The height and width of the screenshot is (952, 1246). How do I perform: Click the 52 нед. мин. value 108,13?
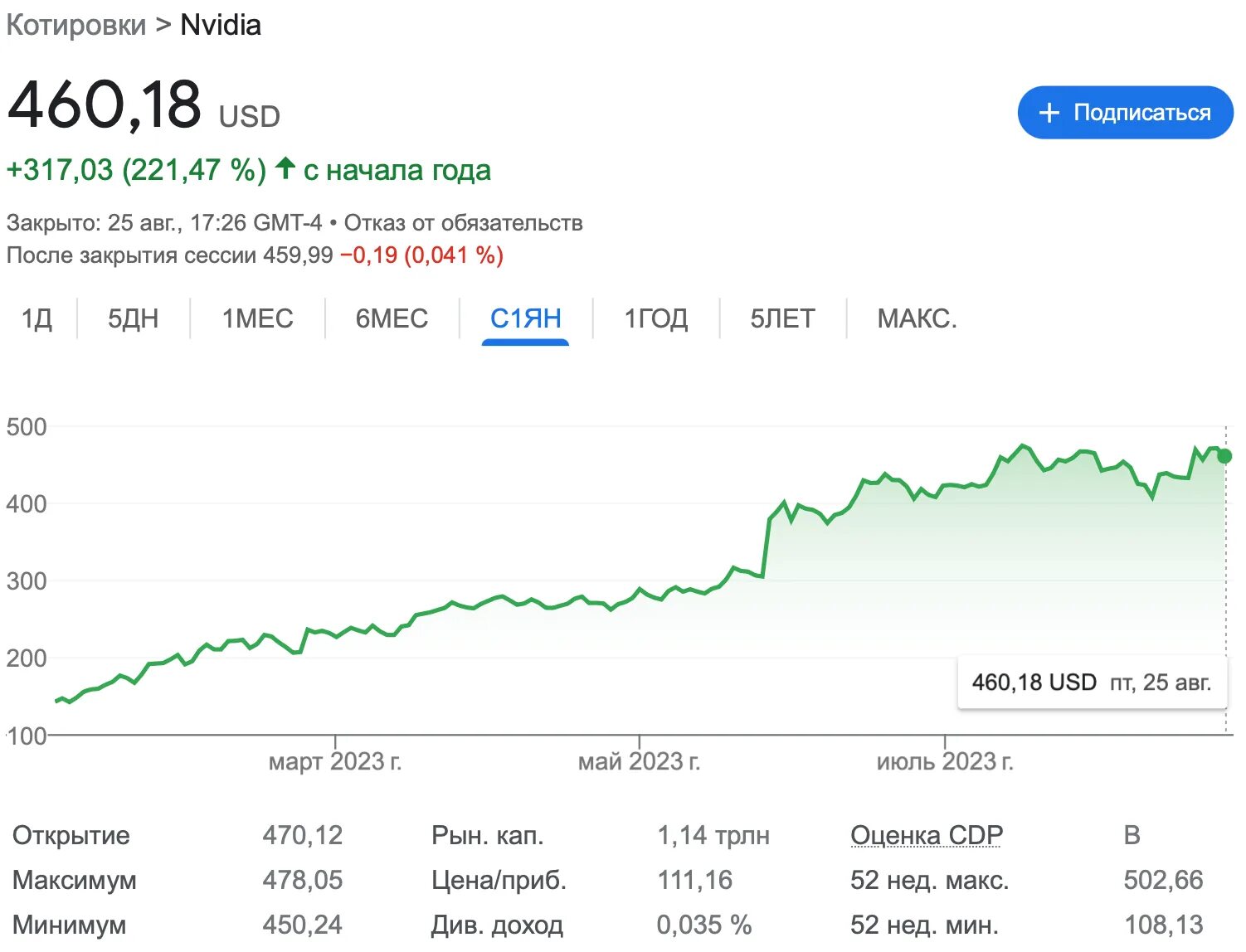click(x=1164, y=925)
